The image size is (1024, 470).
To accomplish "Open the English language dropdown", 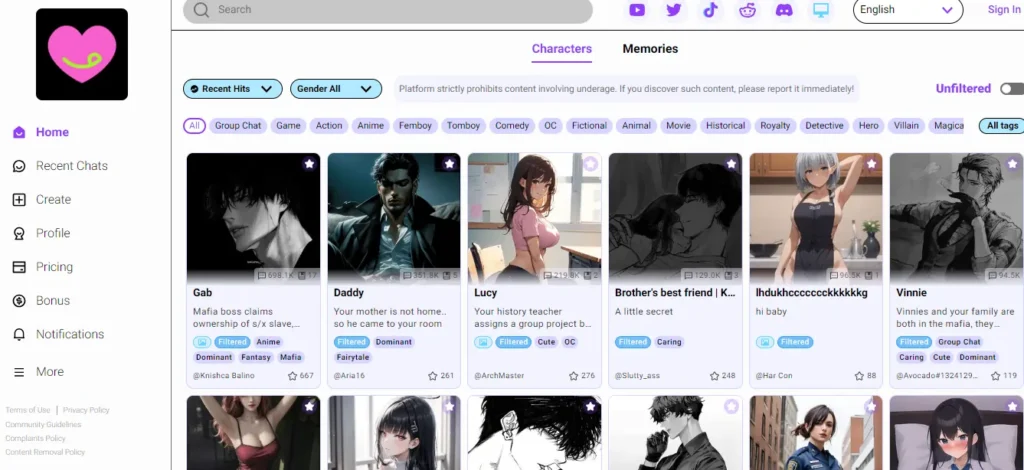I will coord(908,10).
